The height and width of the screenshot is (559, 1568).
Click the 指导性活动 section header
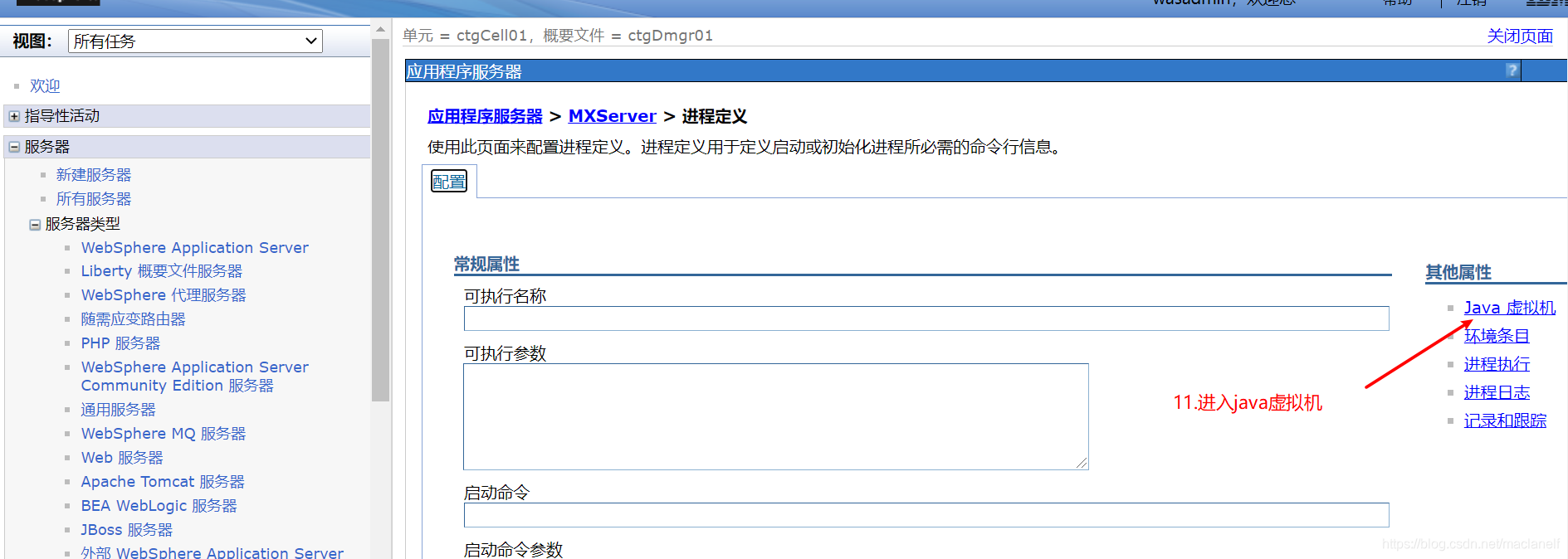(x=187, y=116)
